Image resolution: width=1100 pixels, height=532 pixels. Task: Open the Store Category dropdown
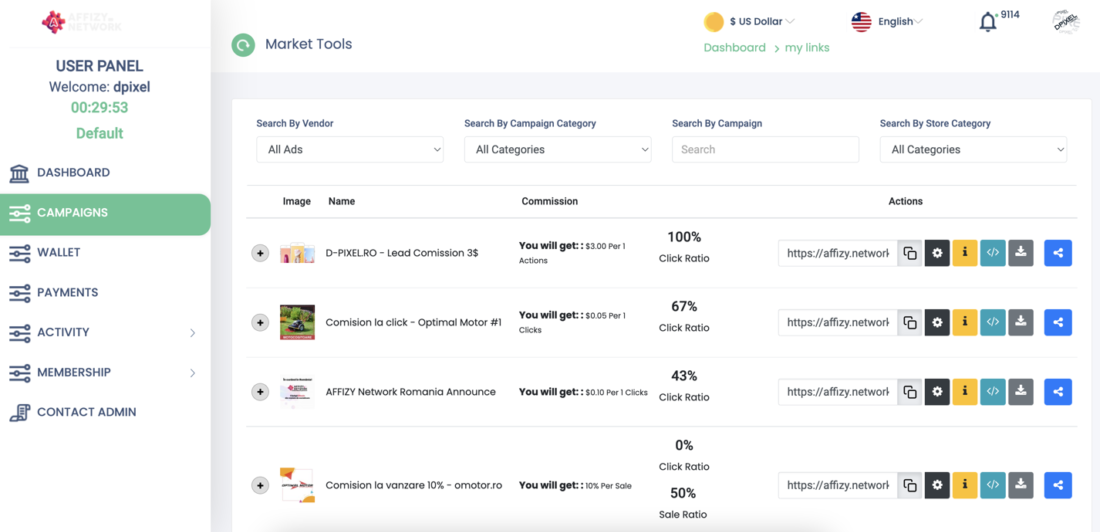point(973,149)
